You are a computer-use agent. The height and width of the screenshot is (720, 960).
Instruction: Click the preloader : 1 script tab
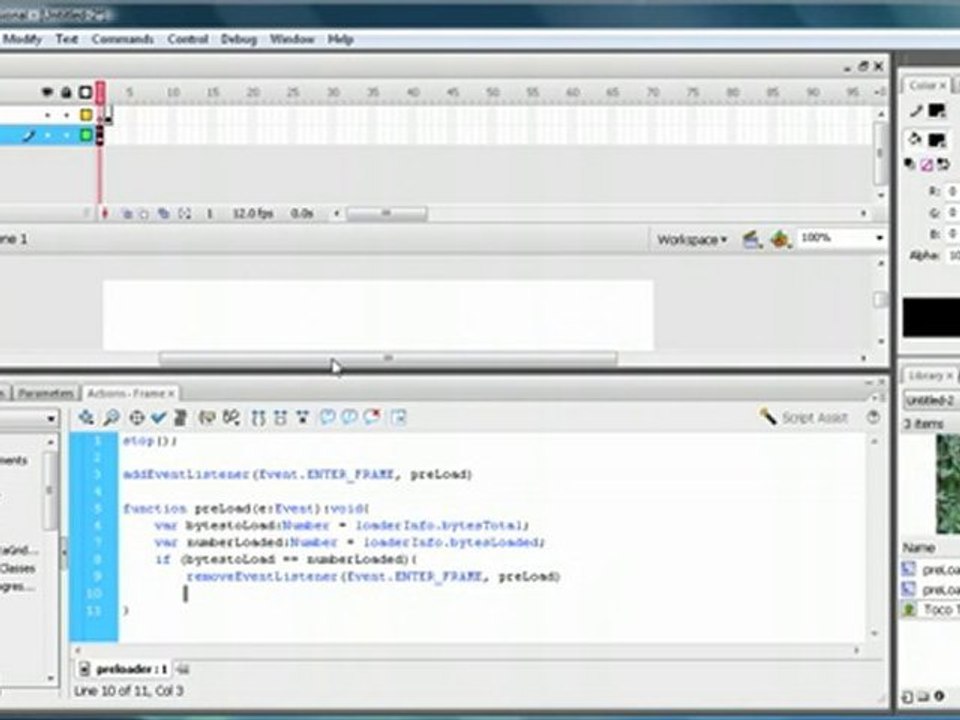[125, 669]
